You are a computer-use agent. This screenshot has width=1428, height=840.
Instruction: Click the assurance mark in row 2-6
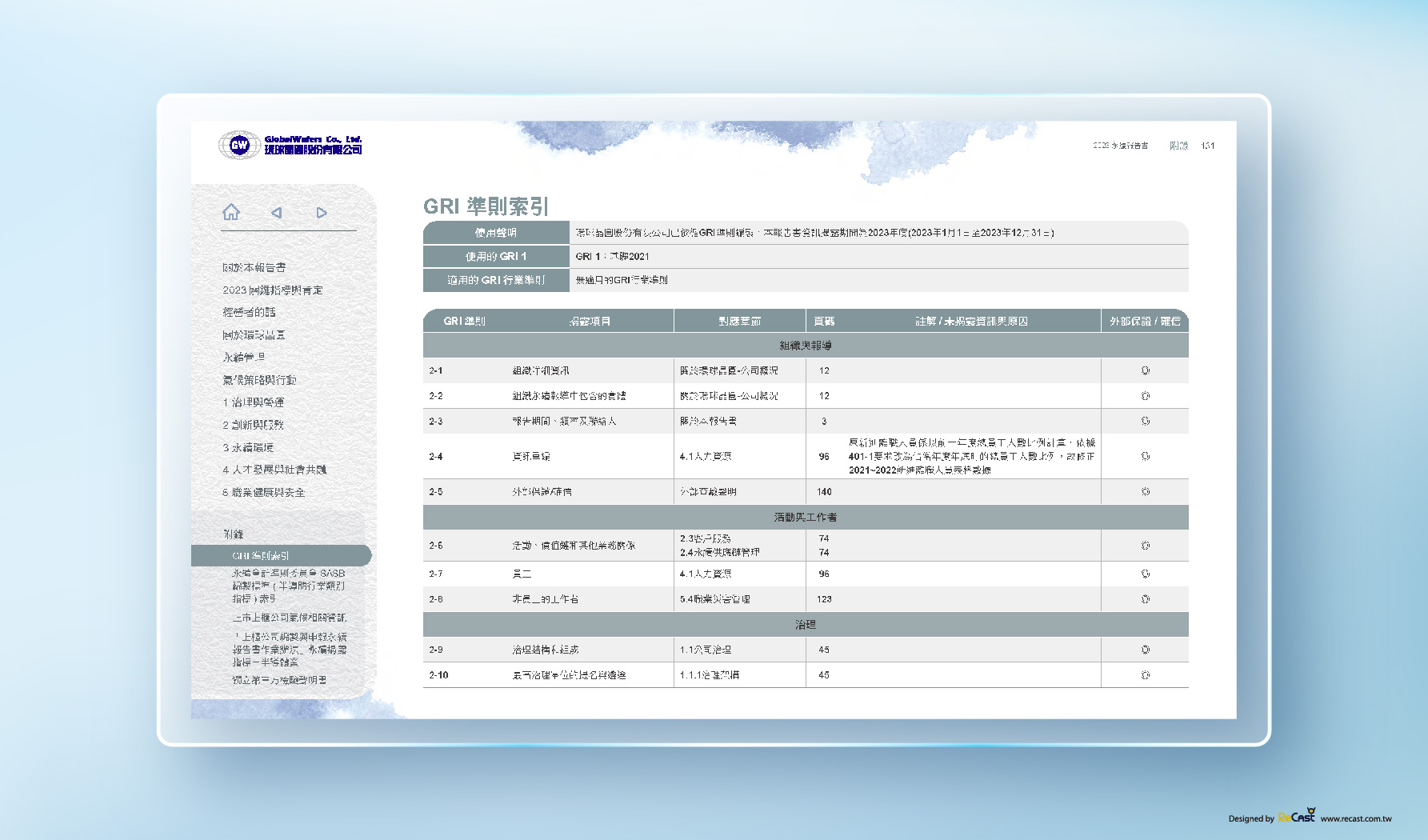tap(1146, 546)
